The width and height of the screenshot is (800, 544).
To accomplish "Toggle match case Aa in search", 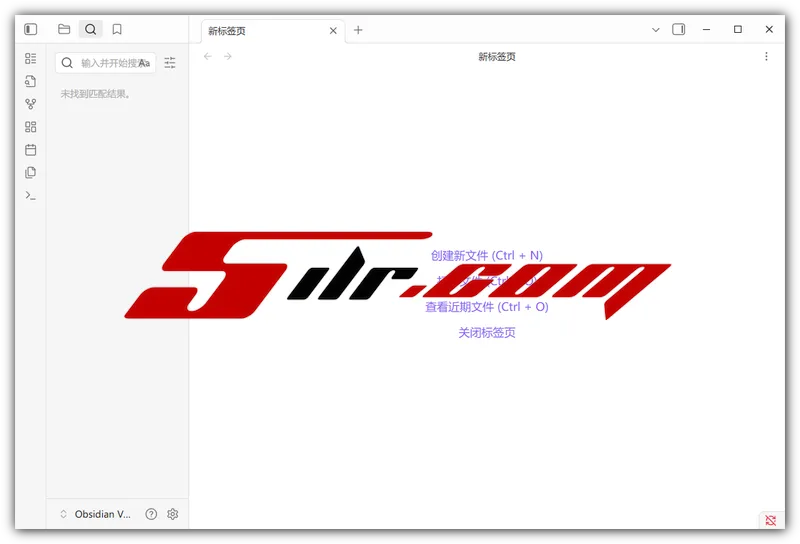I will pyautogui.click(x=144, y=63).
